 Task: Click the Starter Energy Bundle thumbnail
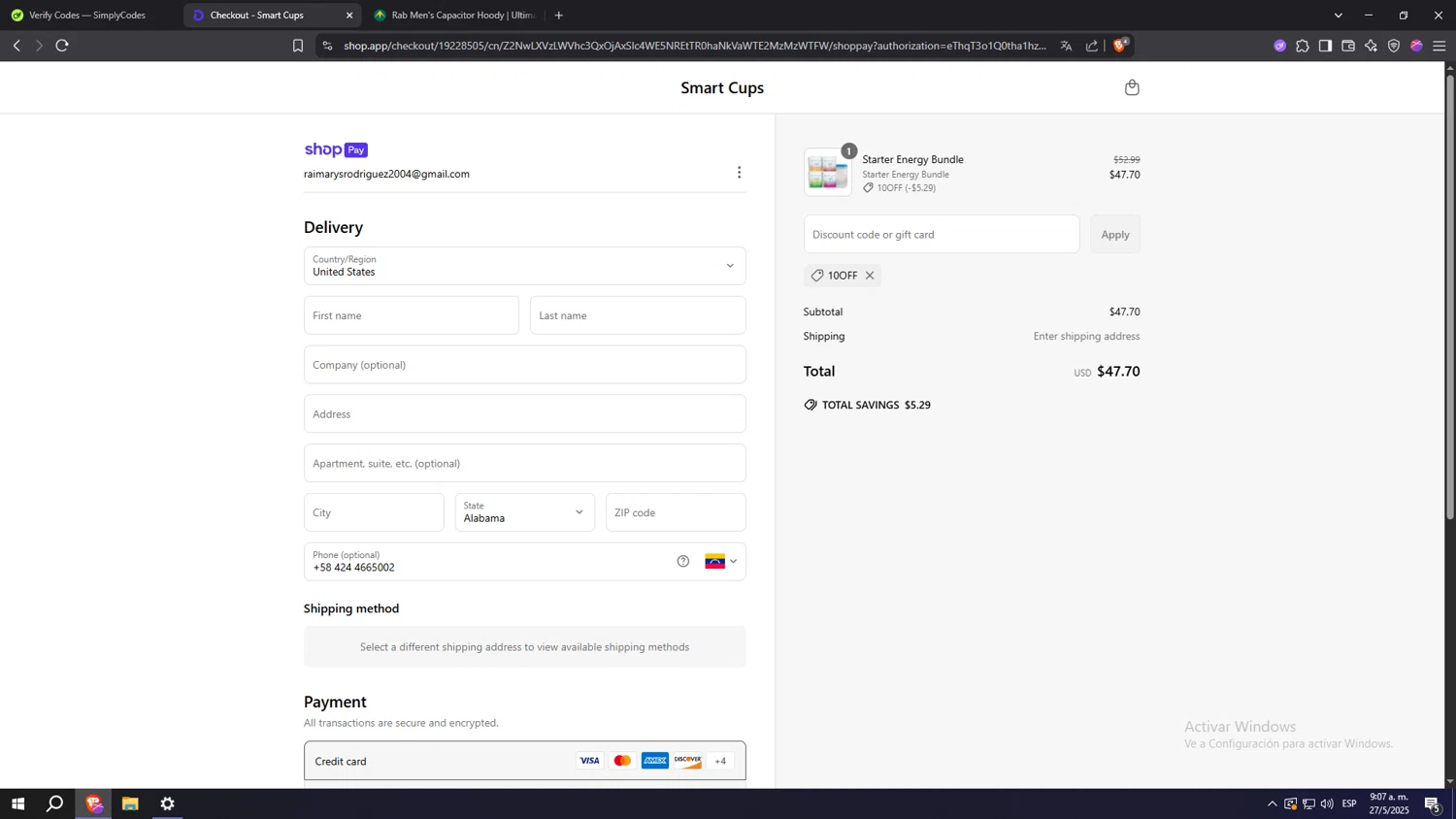(x=828, y=173)
